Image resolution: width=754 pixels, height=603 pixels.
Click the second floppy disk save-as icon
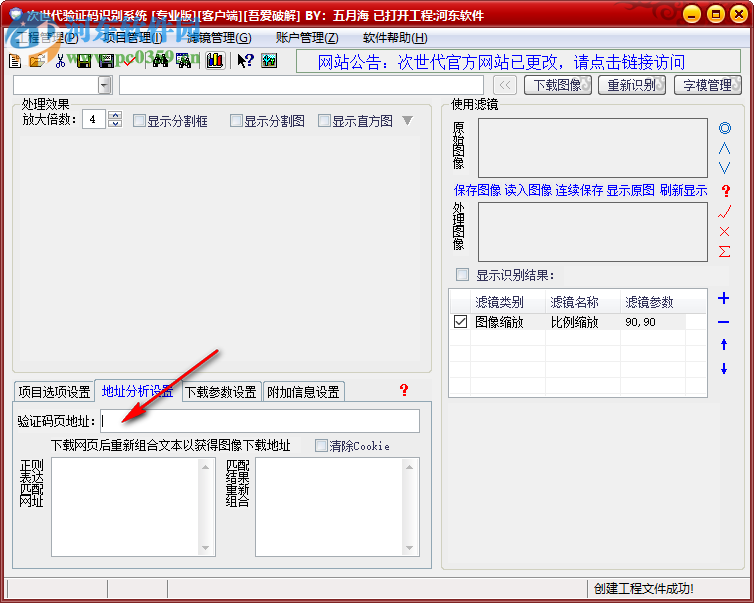106,61
